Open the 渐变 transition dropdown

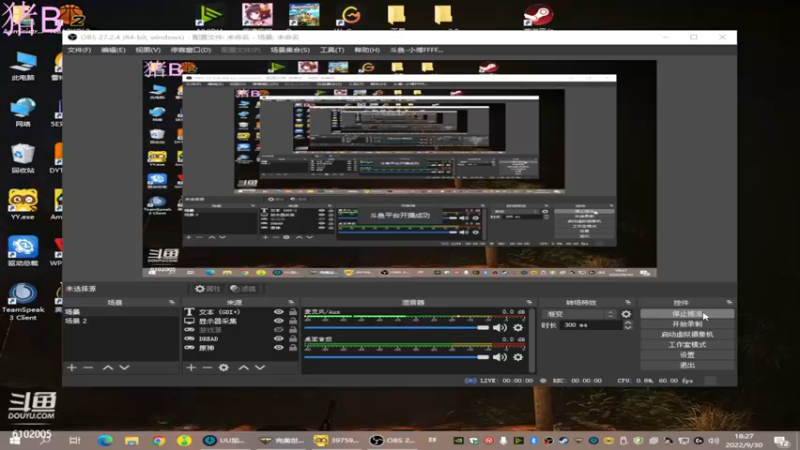[x=580, y=314]
